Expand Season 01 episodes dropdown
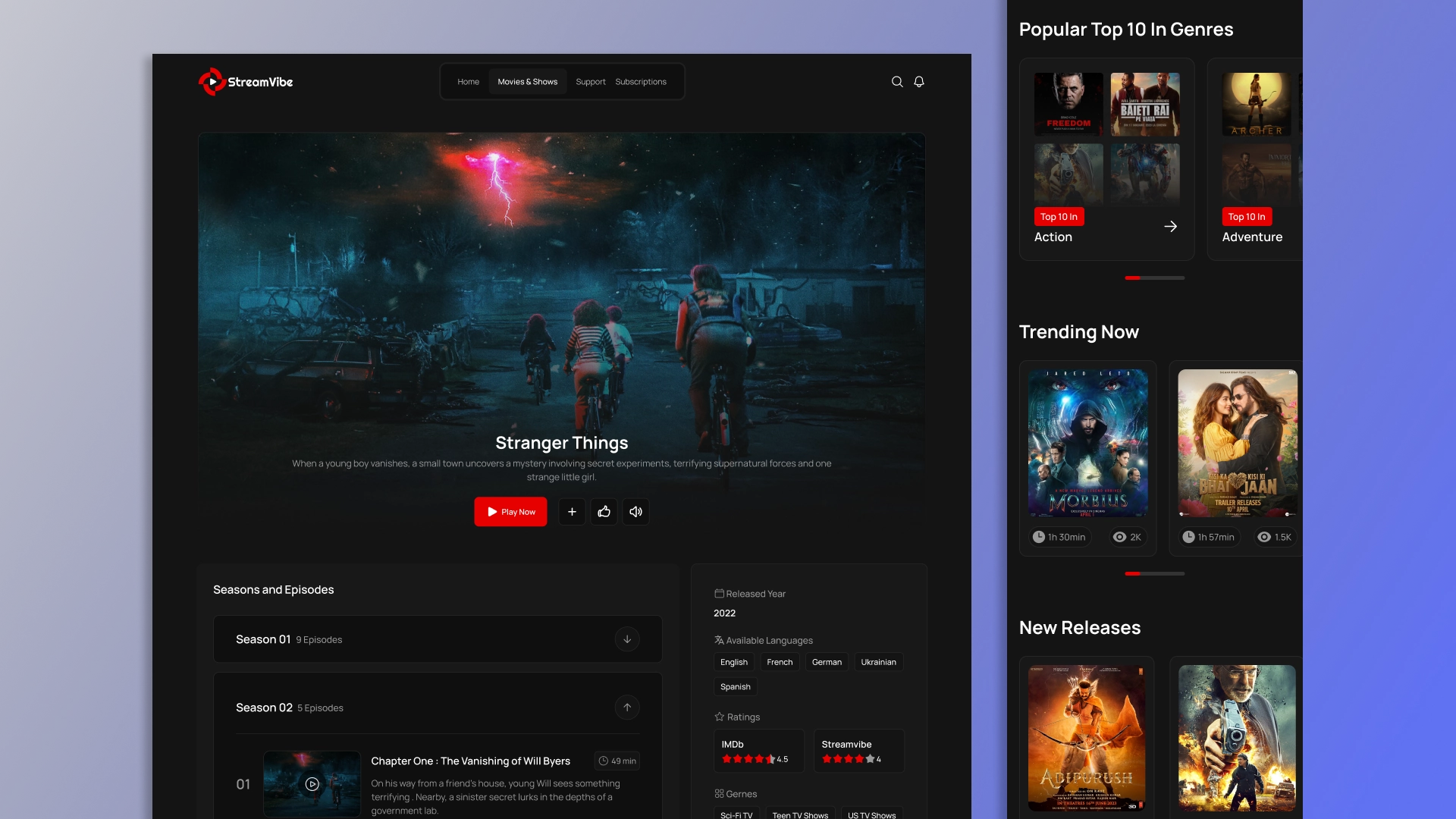The width and height of the screenshot is (1456, 819). click(x=627, y=638)
